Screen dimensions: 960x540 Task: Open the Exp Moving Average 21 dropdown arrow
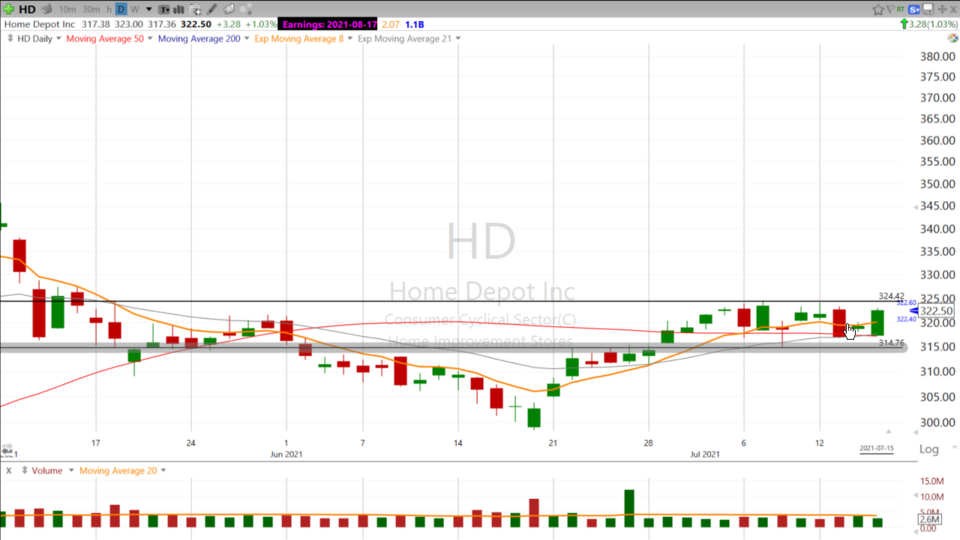pos(458,39)
